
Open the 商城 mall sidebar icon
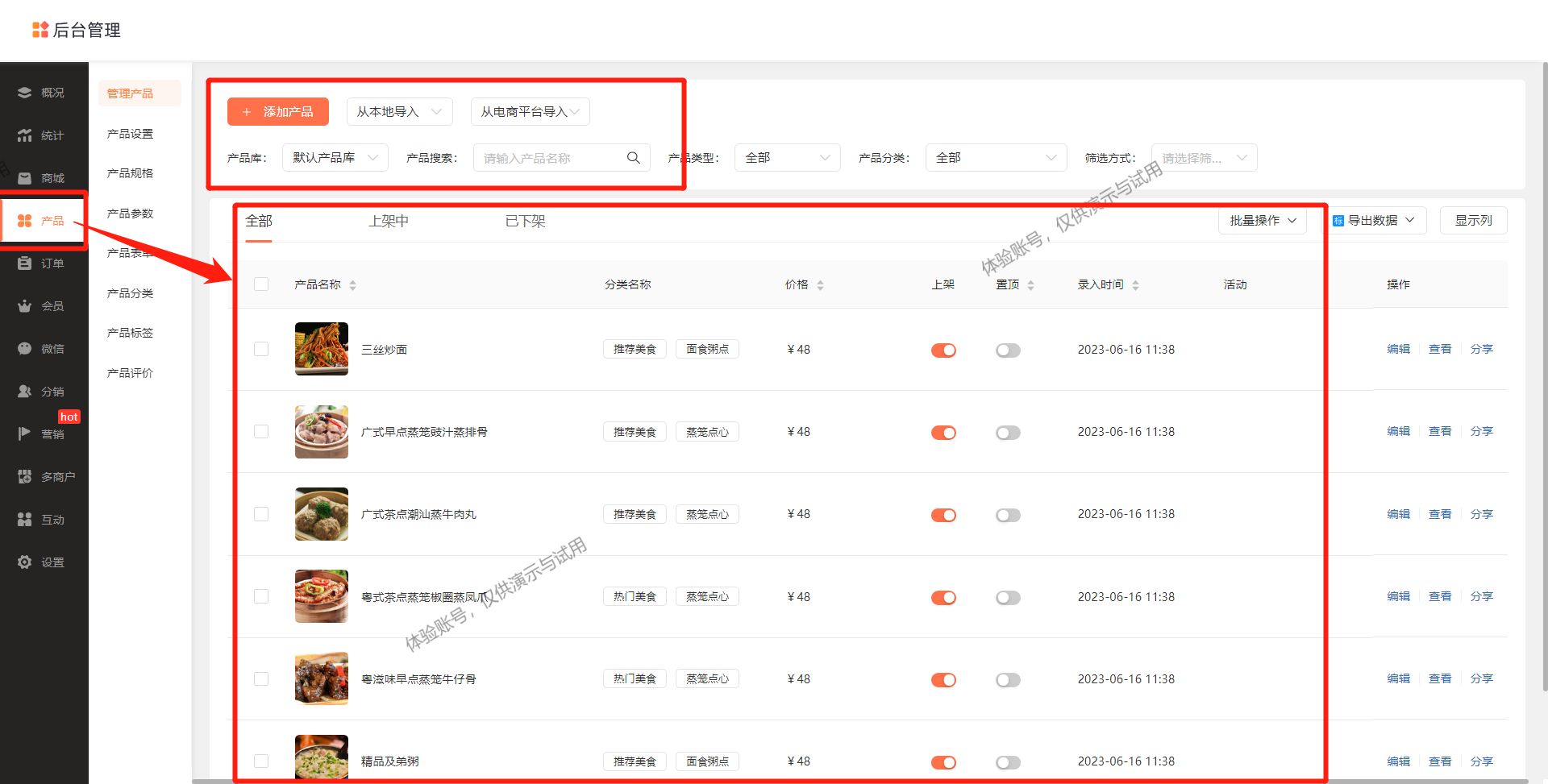point(25,178)
